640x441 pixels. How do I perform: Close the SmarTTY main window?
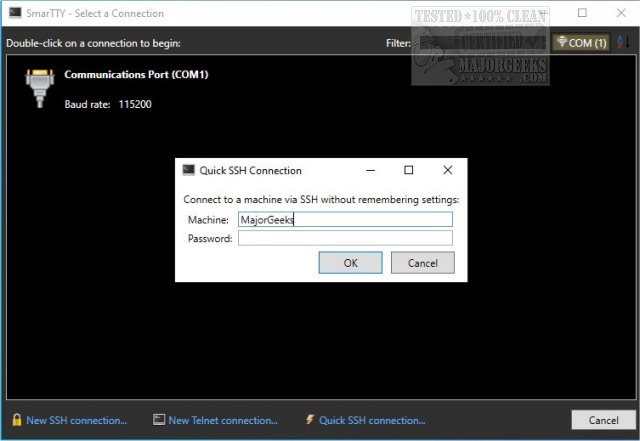tap(621, 13)
